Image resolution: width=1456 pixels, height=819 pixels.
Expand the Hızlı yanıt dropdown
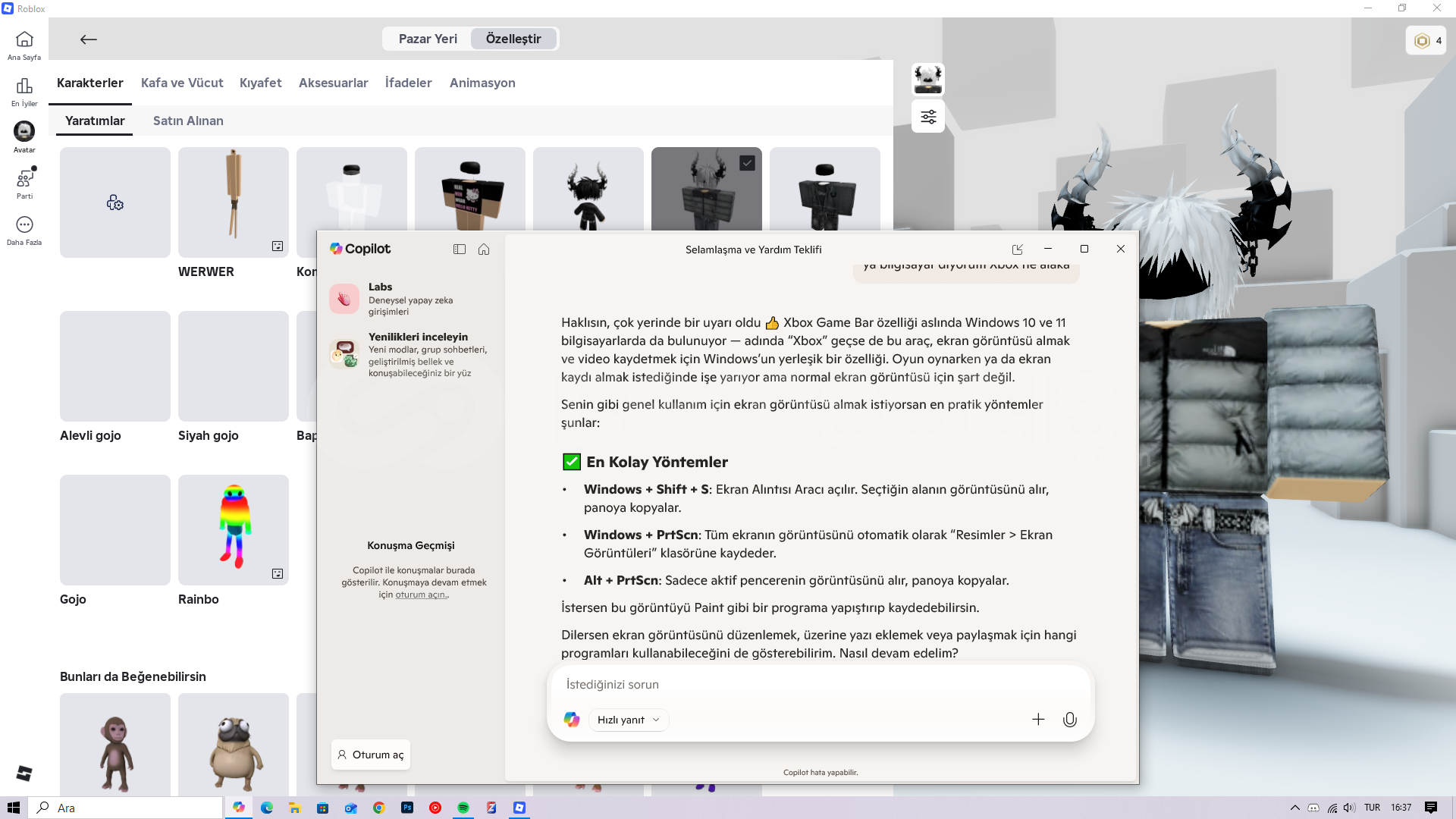click(629, 720)
